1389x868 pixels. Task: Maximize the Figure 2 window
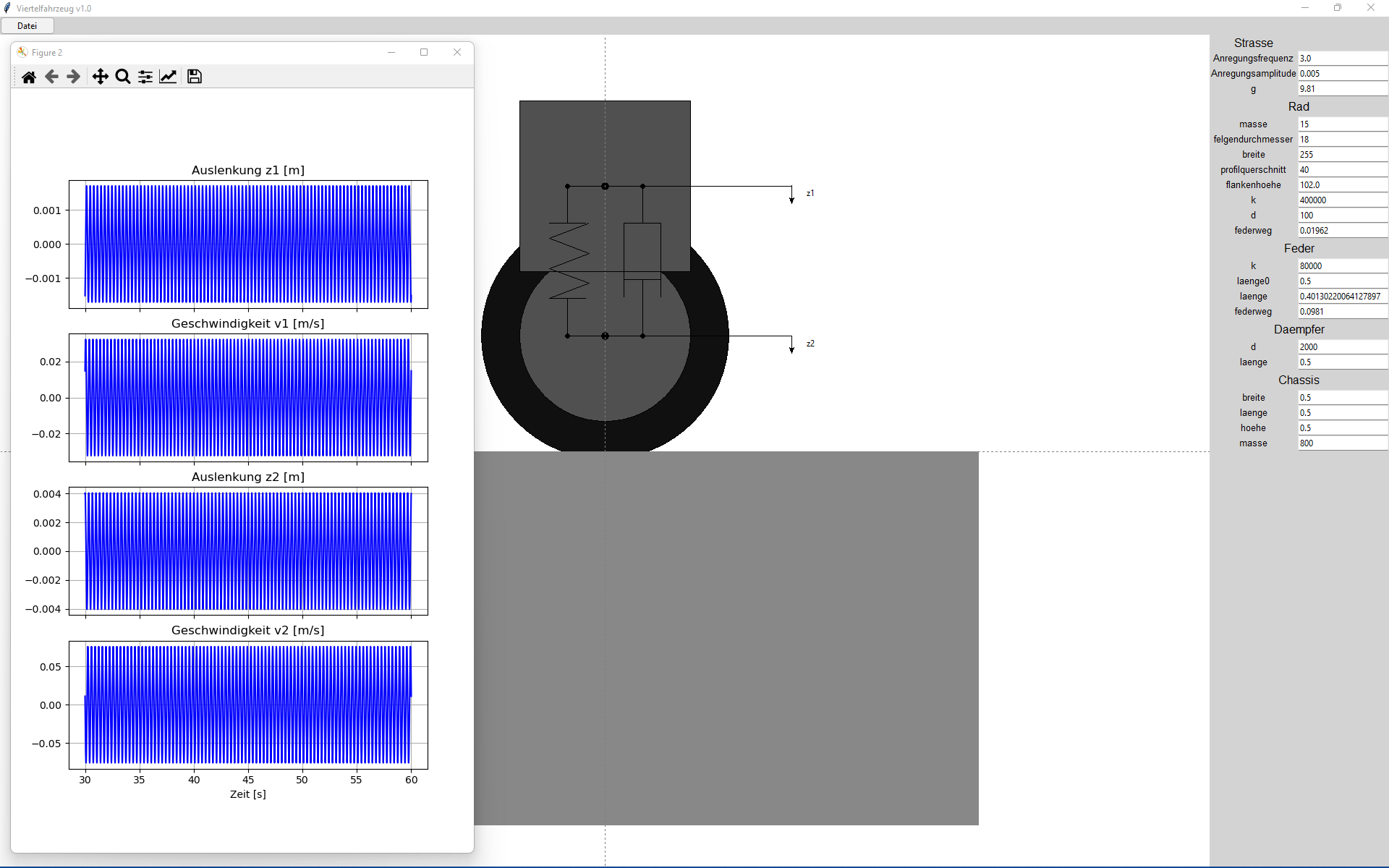click(424, 52)
